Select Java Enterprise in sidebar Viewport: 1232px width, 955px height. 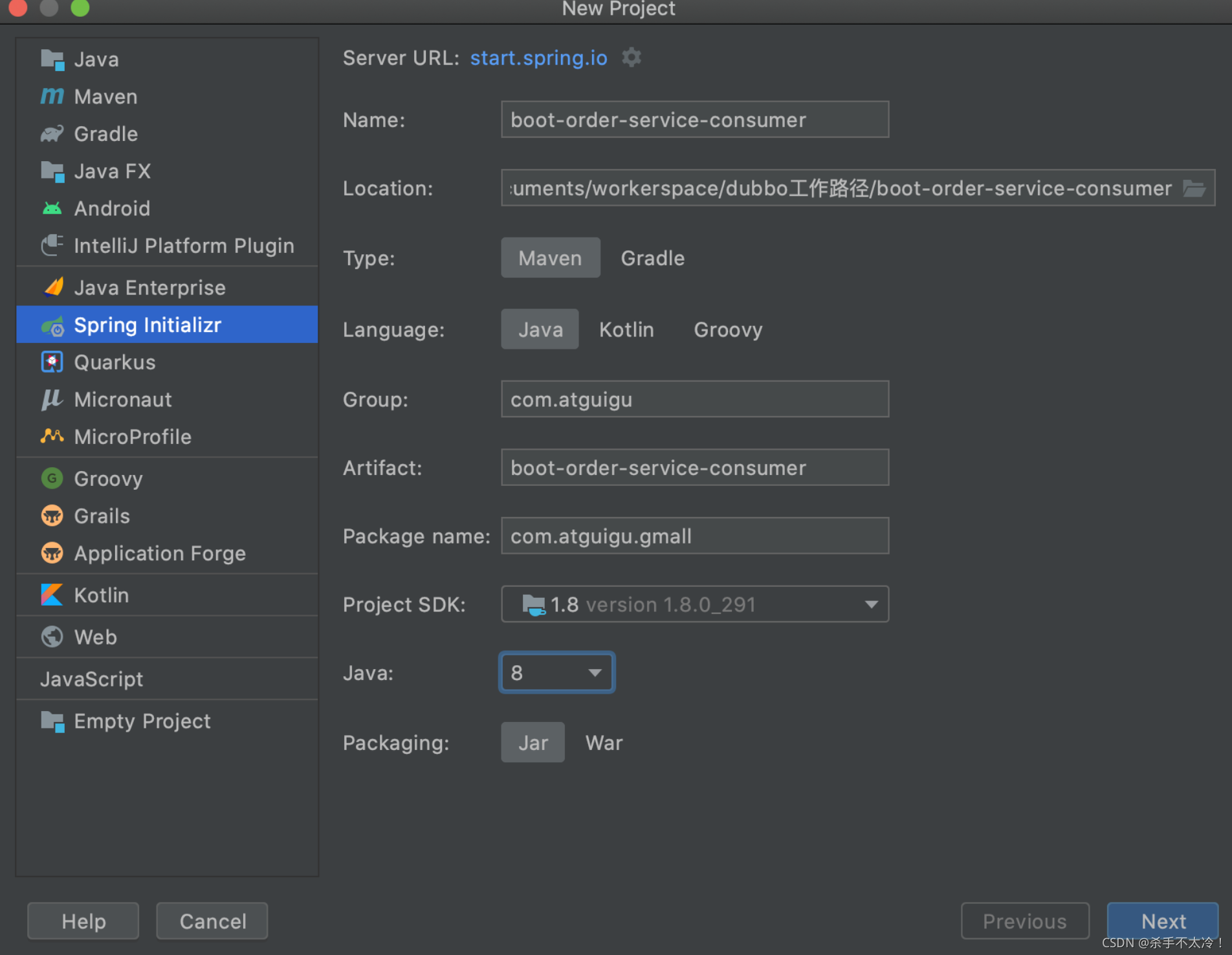167,287
